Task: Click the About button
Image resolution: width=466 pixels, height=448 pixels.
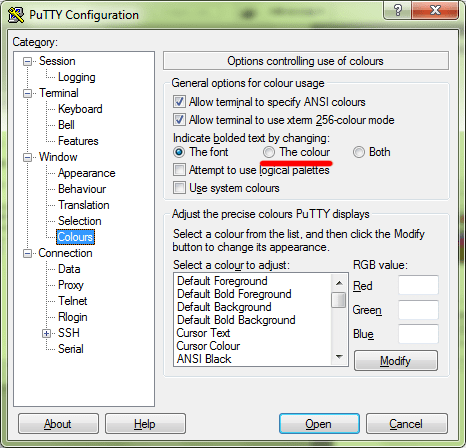Action: [58, 424]
